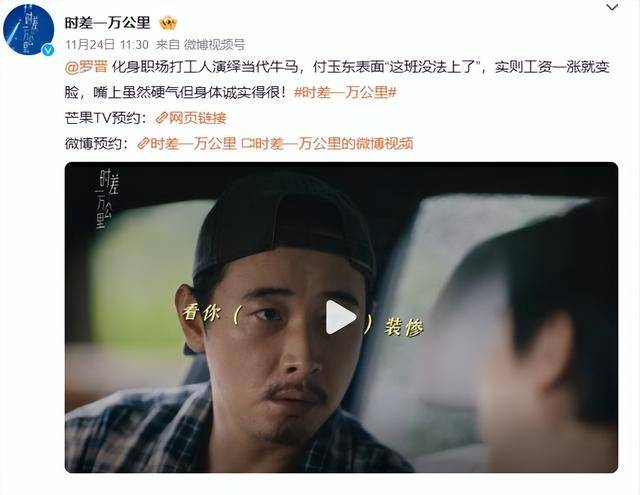Click the 时差一万公里 watermark logo in video

coord(107,199)
